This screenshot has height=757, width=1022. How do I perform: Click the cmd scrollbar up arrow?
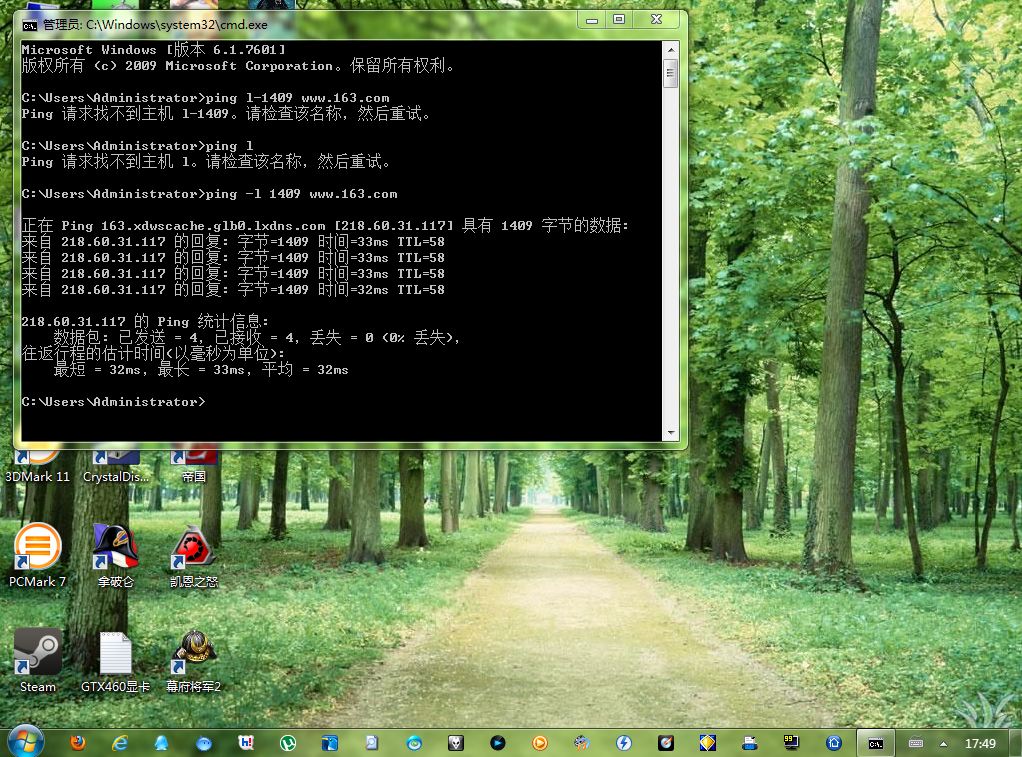[670, 49]
